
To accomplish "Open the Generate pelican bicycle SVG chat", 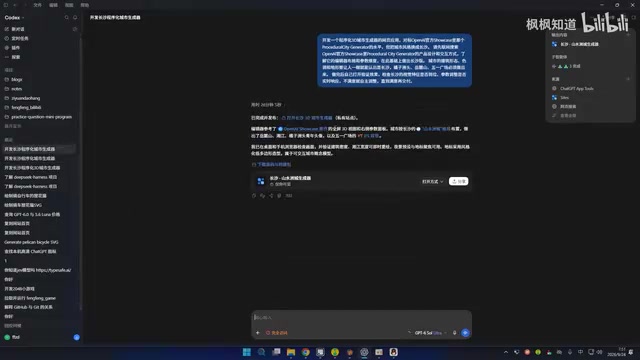I will coord(31,242).
